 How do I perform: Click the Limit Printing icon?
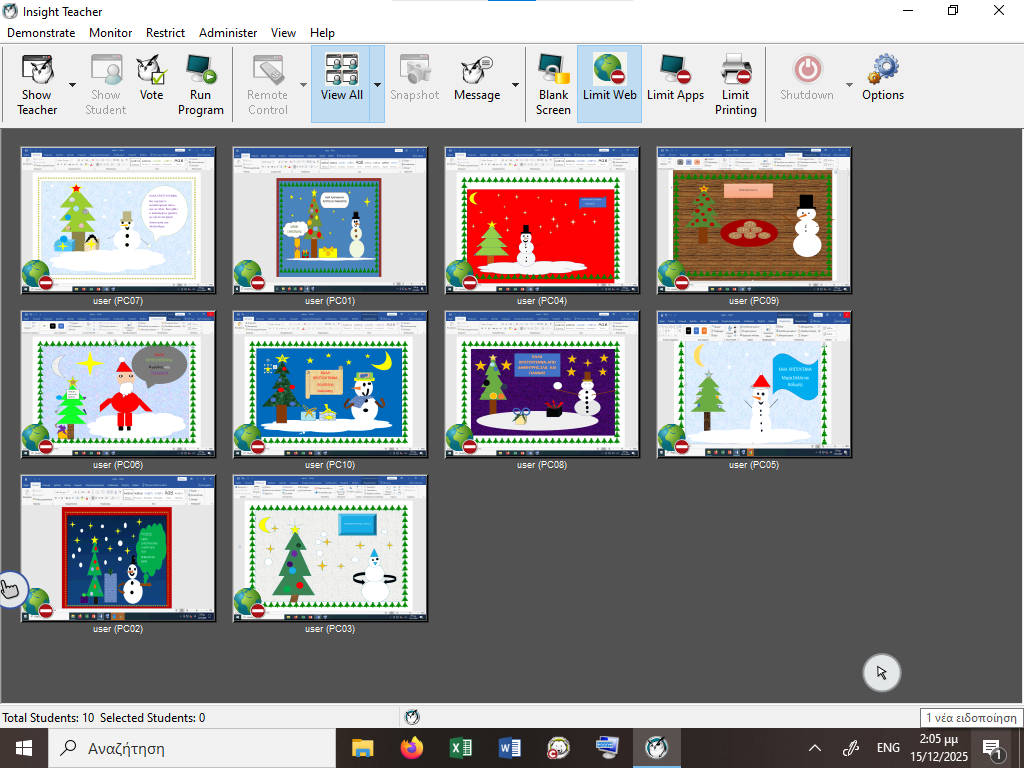tap(736, 84)
